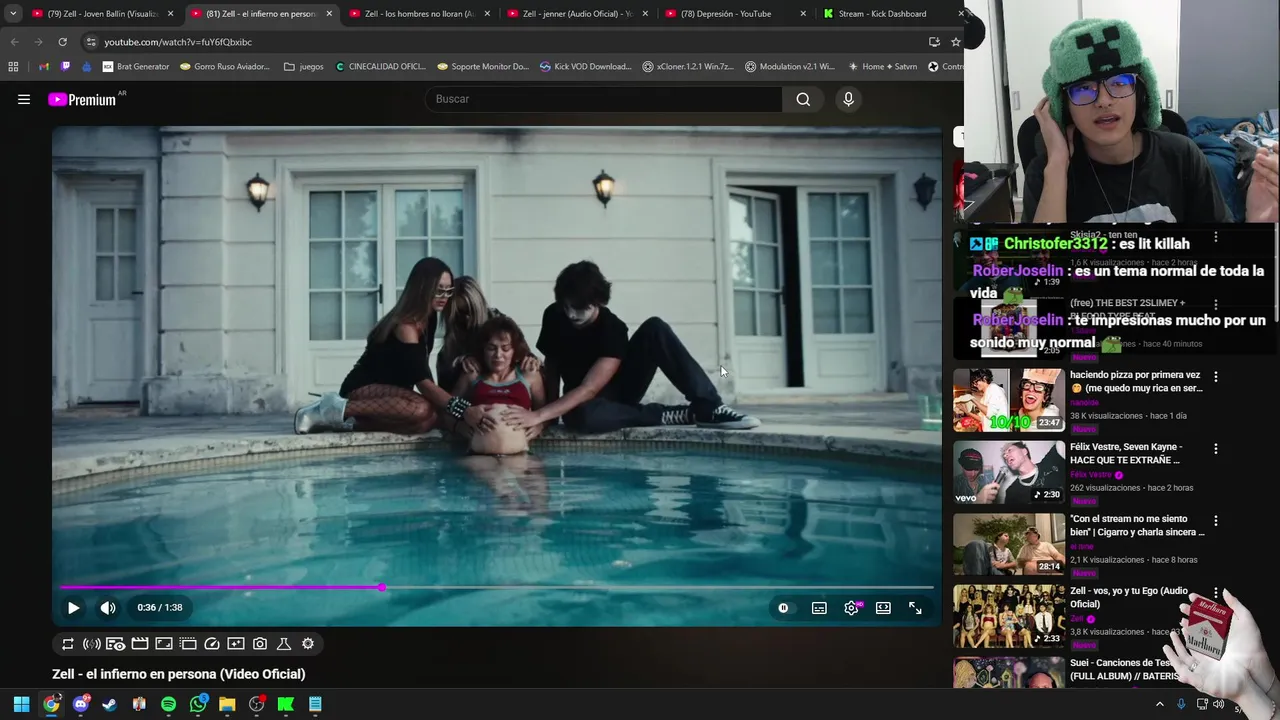Click the address bar URL
The height and width of the screenshot is (720, 1280).
[x=178, y=42]
